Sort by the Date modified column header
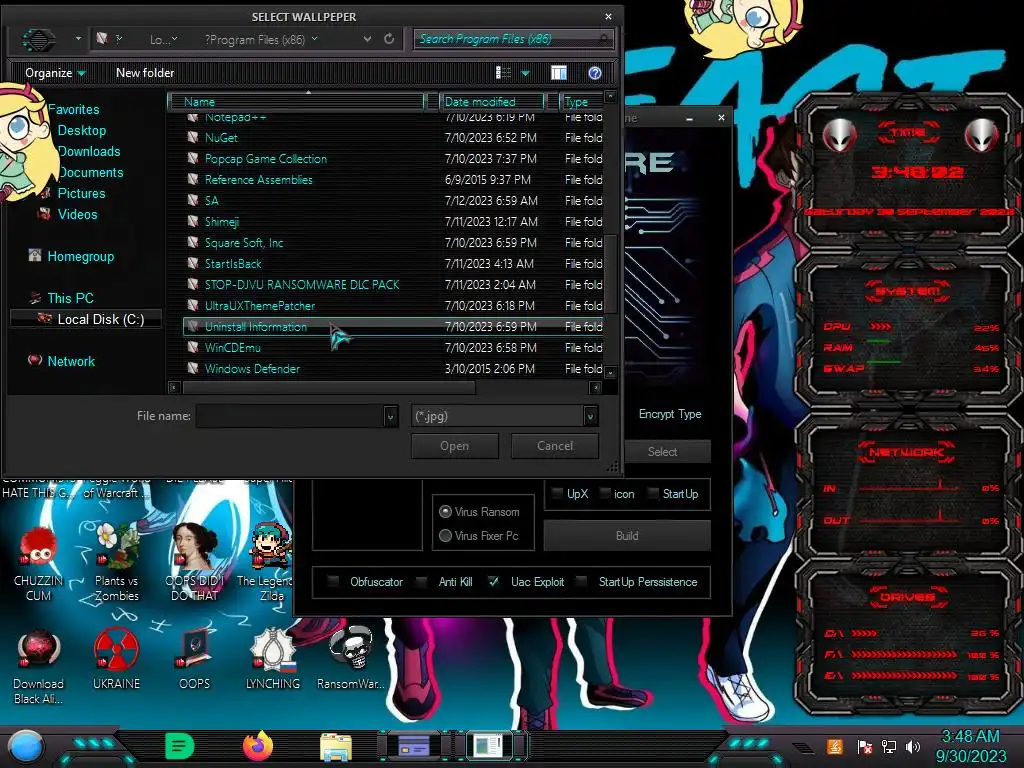This screenshot has width=1024, height=768. 492,102
